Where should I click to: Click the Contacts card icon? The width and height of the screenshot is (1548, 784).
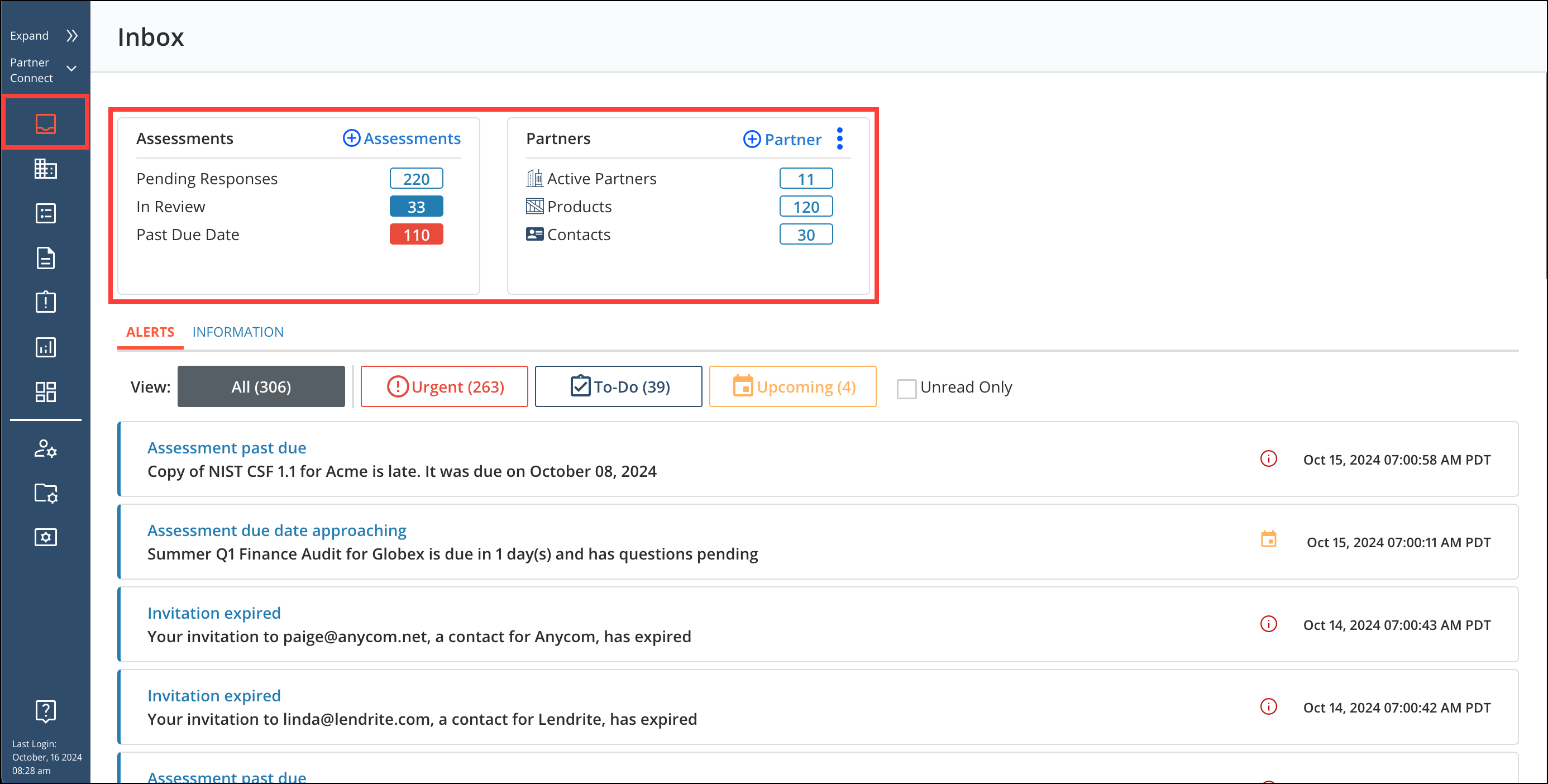[x=534, y=234]
